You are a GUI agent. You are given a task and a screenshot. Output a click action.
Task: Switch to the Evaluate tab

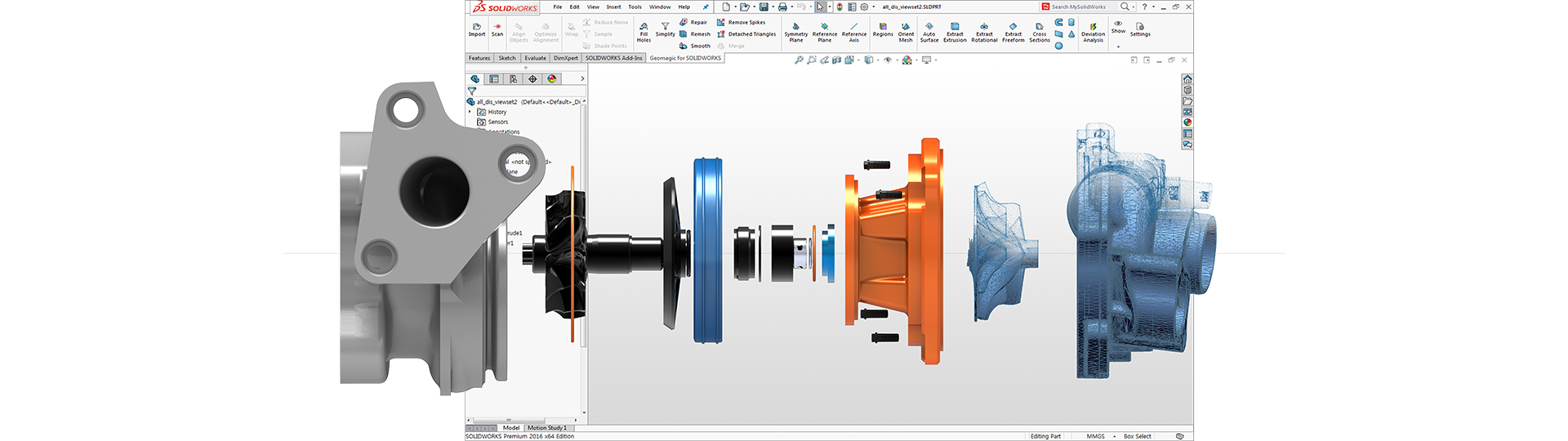(535, 58)
